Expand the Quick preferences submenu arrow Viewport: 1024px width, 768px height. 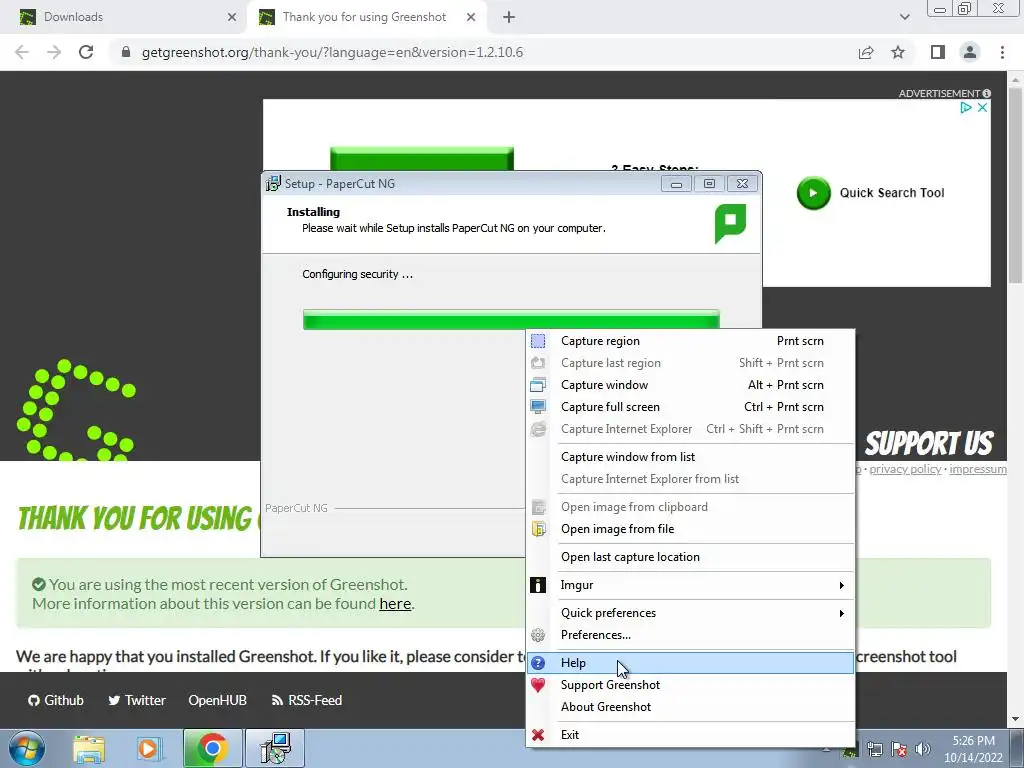point(841,613)
